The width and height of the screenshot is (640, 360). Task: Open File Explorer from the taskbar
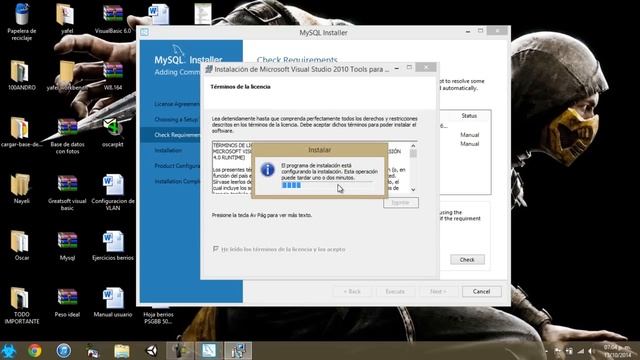coord(122,351)
